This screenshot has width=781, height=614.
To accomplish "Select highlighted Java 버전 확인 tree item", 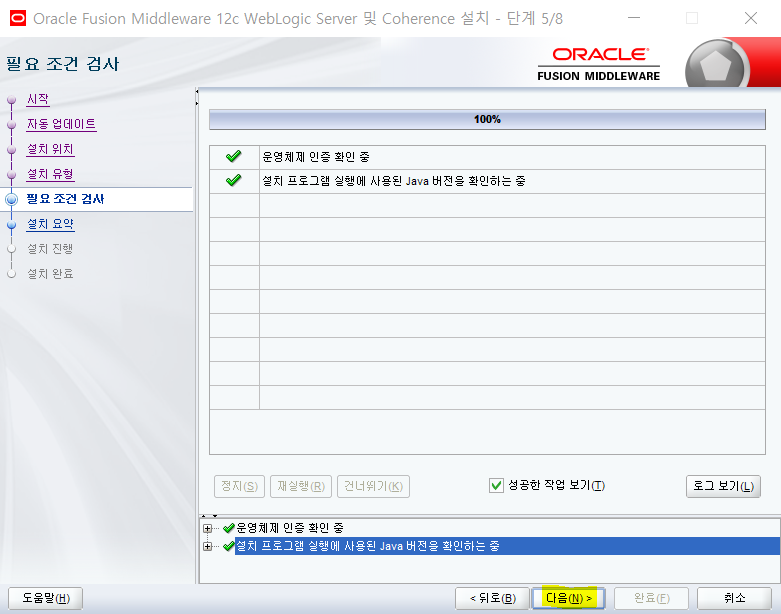I will click(x=368, y=546).
